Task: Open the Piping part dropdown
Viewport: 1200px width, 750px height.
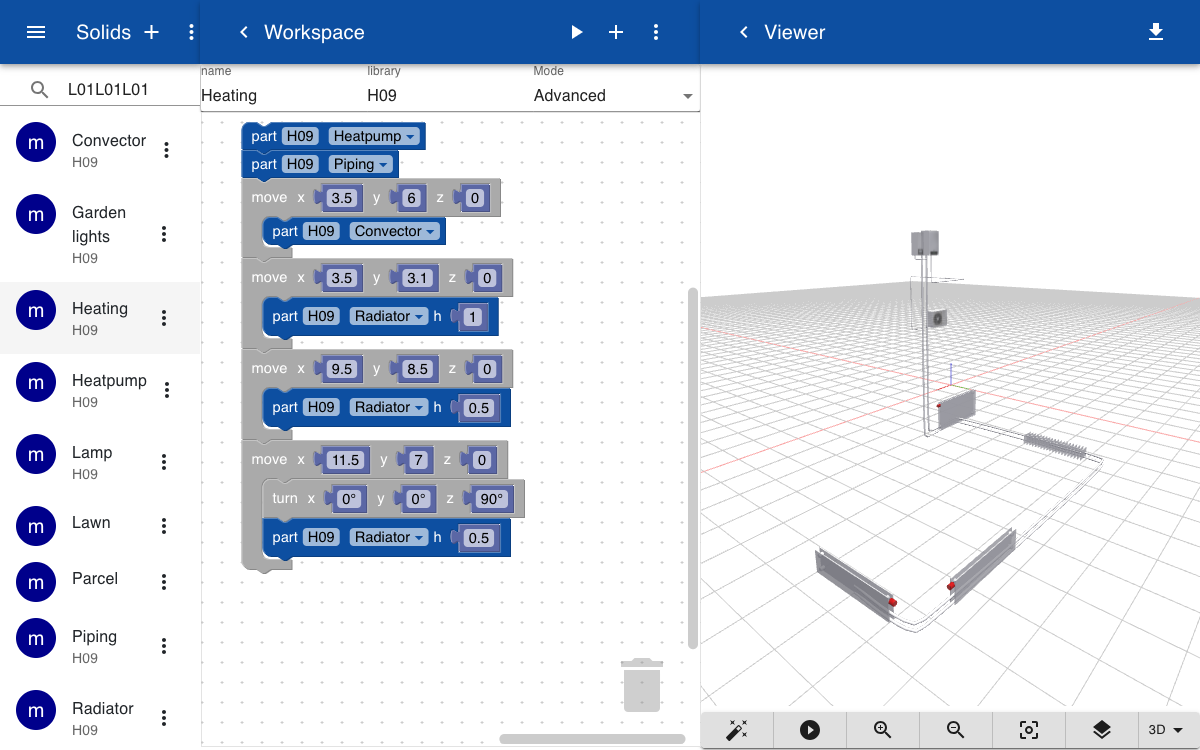Action: [360, 164]
